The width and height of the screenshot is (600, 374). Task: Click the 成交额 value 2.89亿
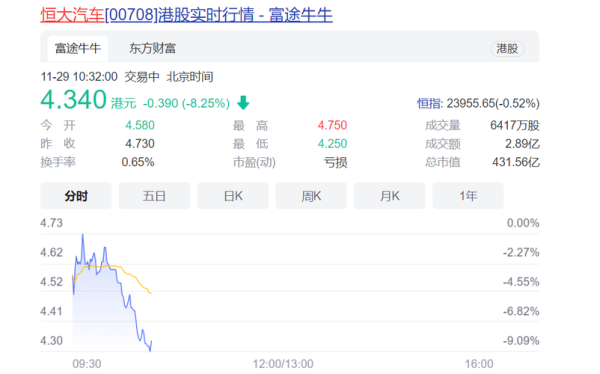(522, 144)
